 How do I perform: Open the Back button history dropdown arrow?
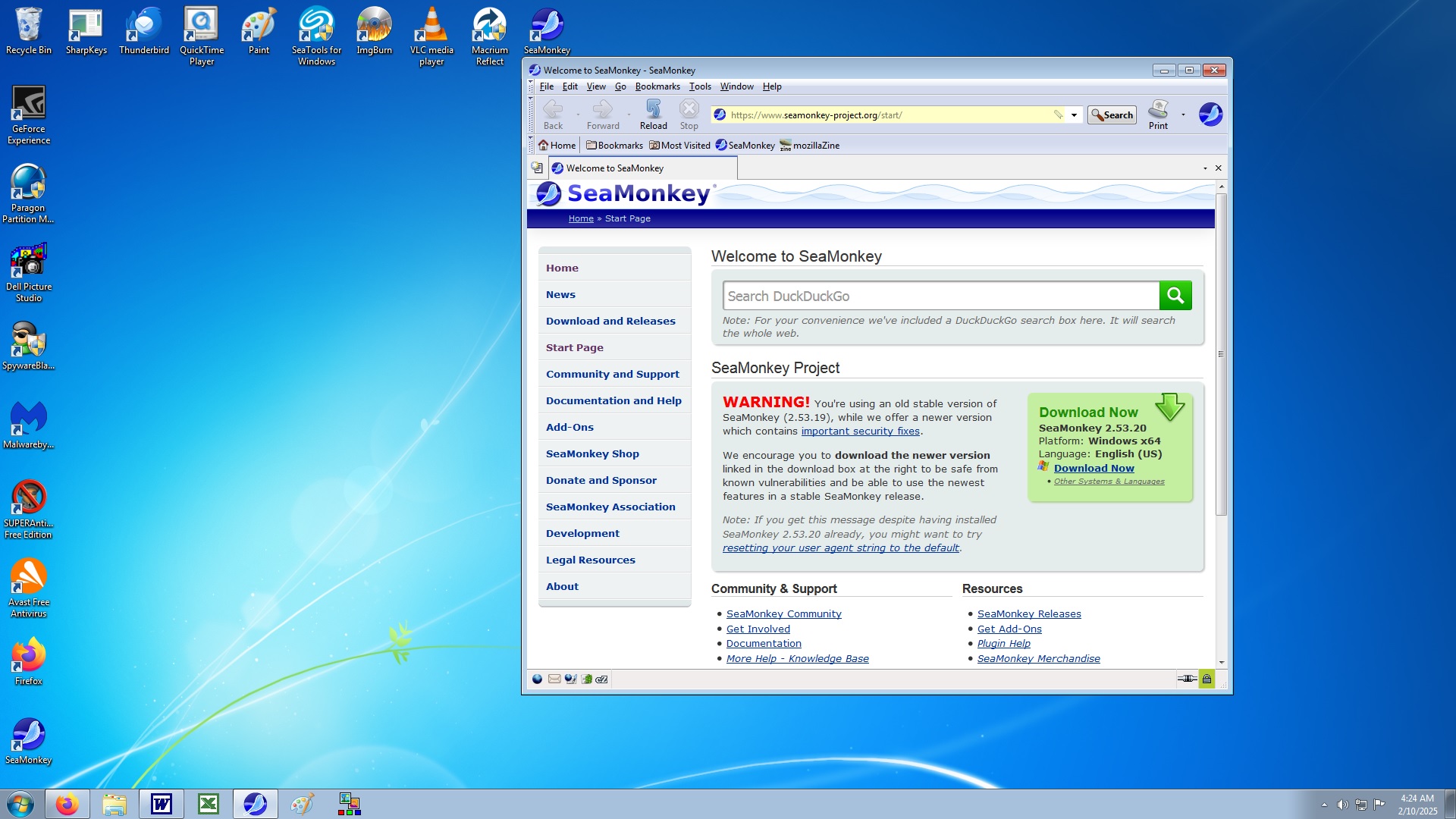(x=578, y=115)
